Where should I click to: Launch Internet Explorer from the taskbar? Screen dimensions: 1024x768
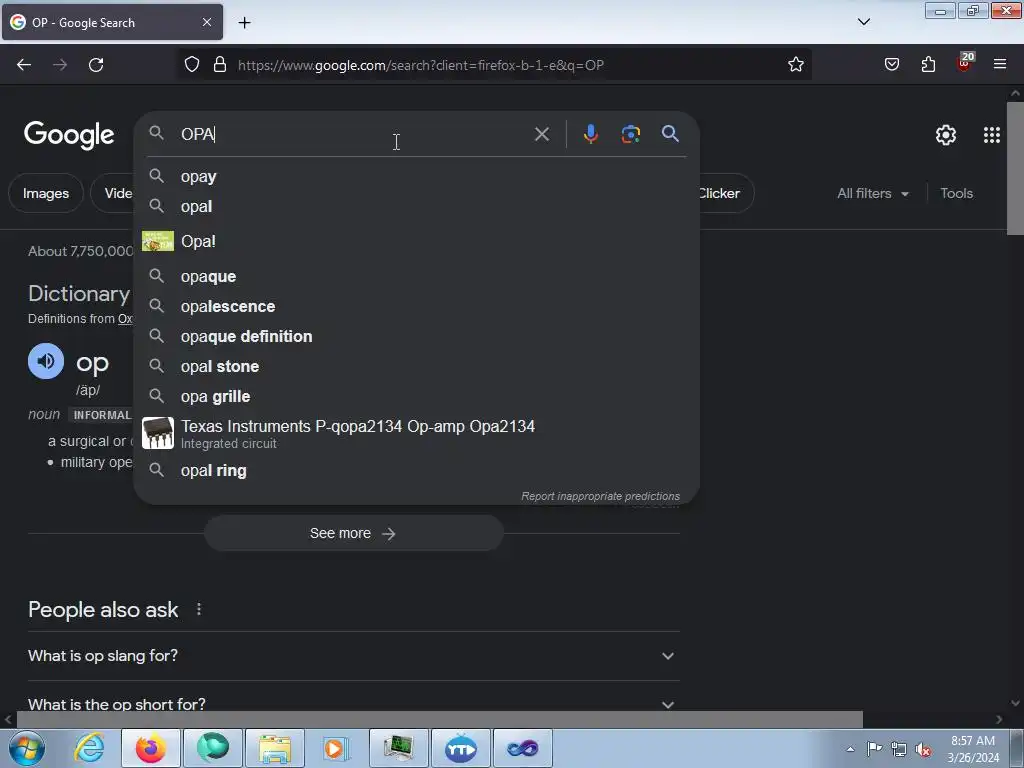click(x=89, y=748)
